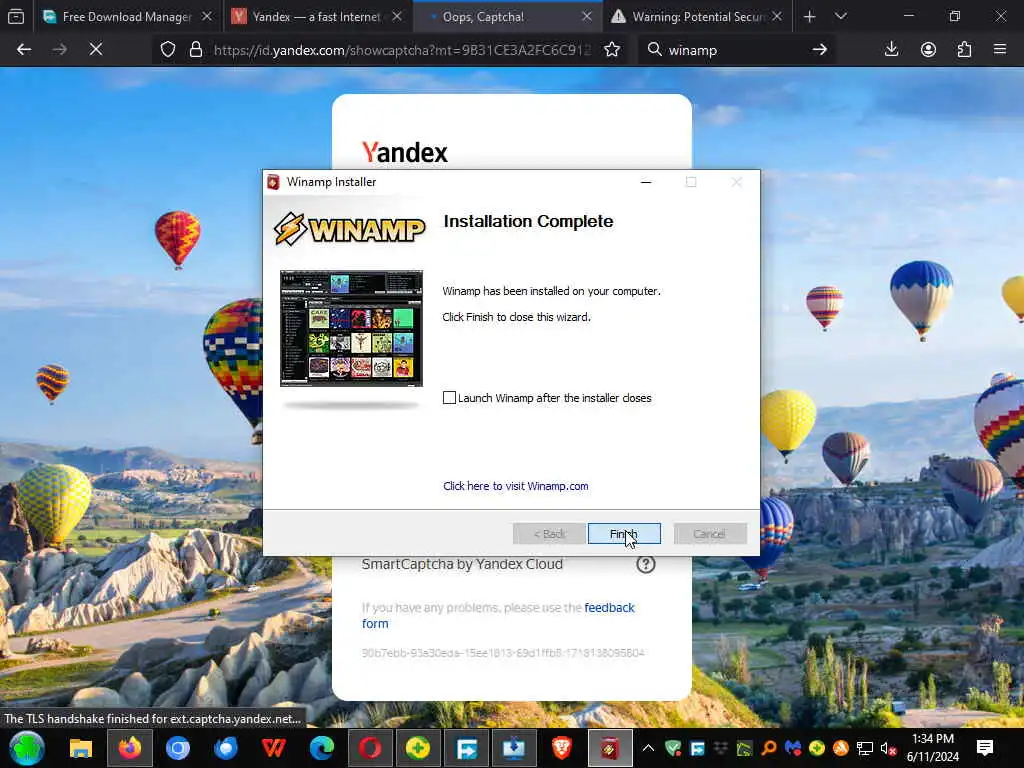Image resolution: width=1024 pixels, height=768 pixels.
Task: Expand the list all tabs dropdown
Action: tap(841, 16)
